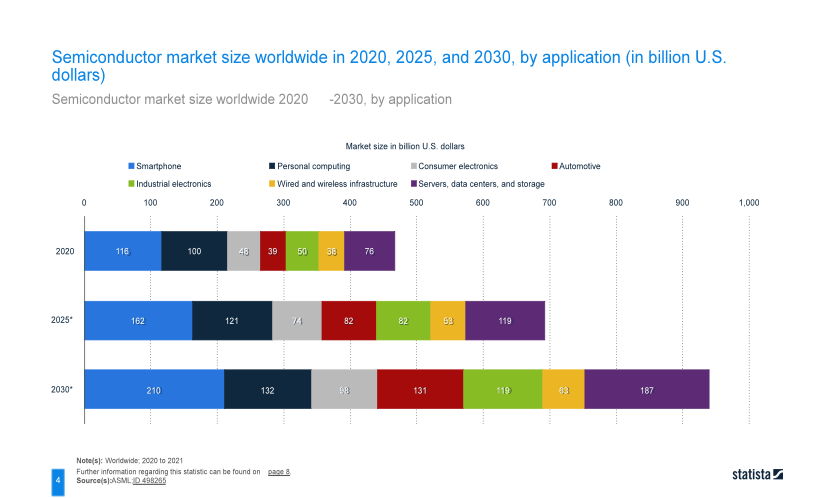This screenshot has height=498, width=822.
Task: Click the Industrial electronics green legend swatch
Action: coord(131,184)
